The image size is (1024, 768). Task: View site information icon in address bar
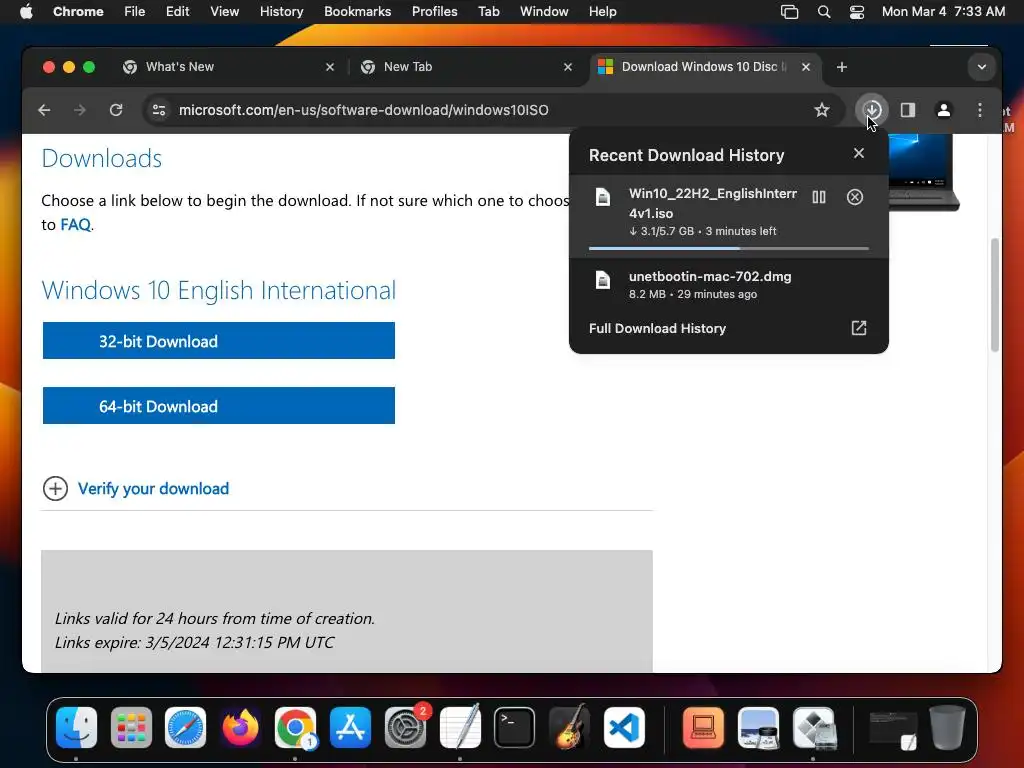point(159,110)
